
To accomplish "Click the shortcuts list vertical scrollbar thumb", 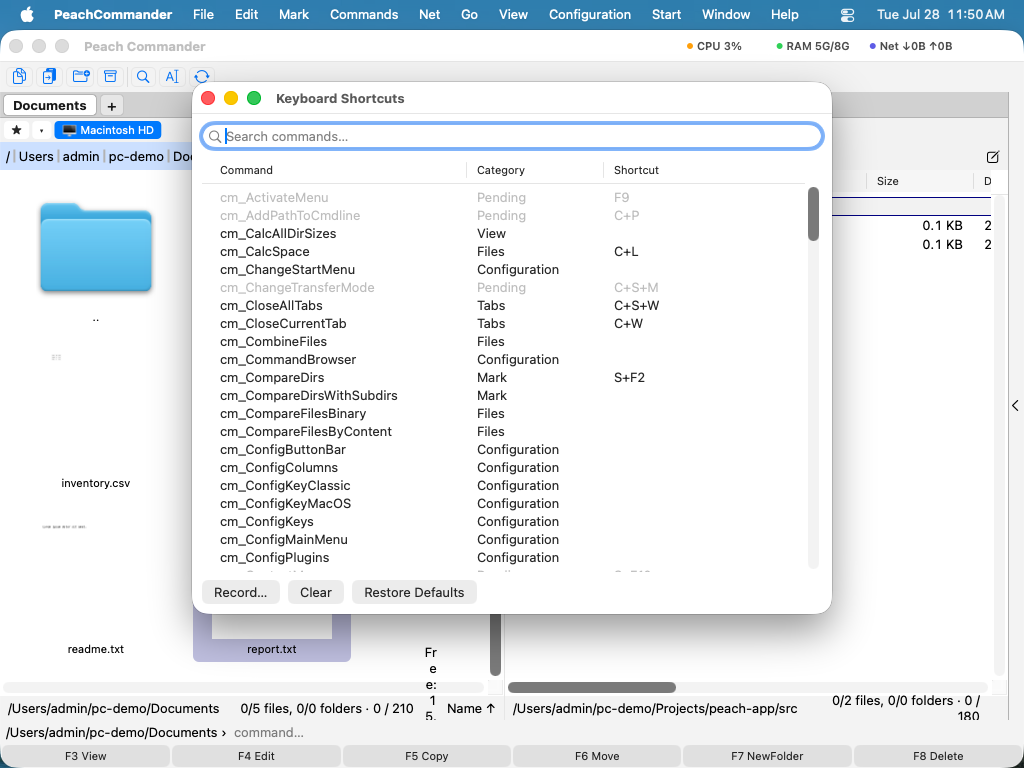I will pos(813,214).
